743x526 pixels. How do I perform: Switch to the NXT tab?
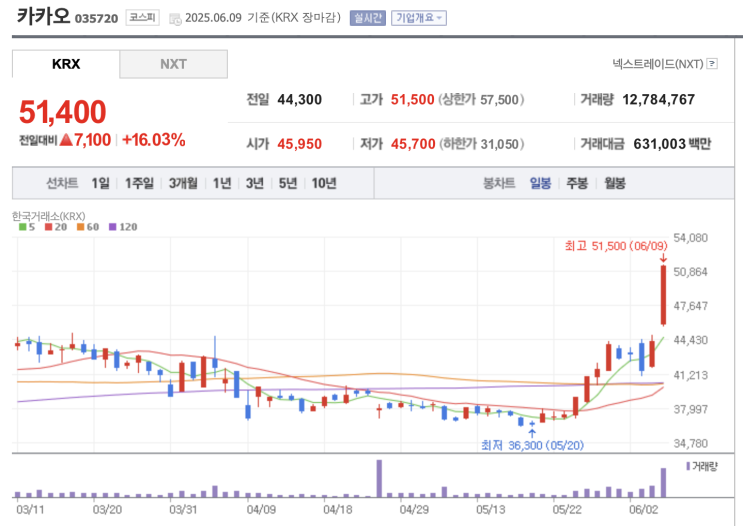point(173,64)
